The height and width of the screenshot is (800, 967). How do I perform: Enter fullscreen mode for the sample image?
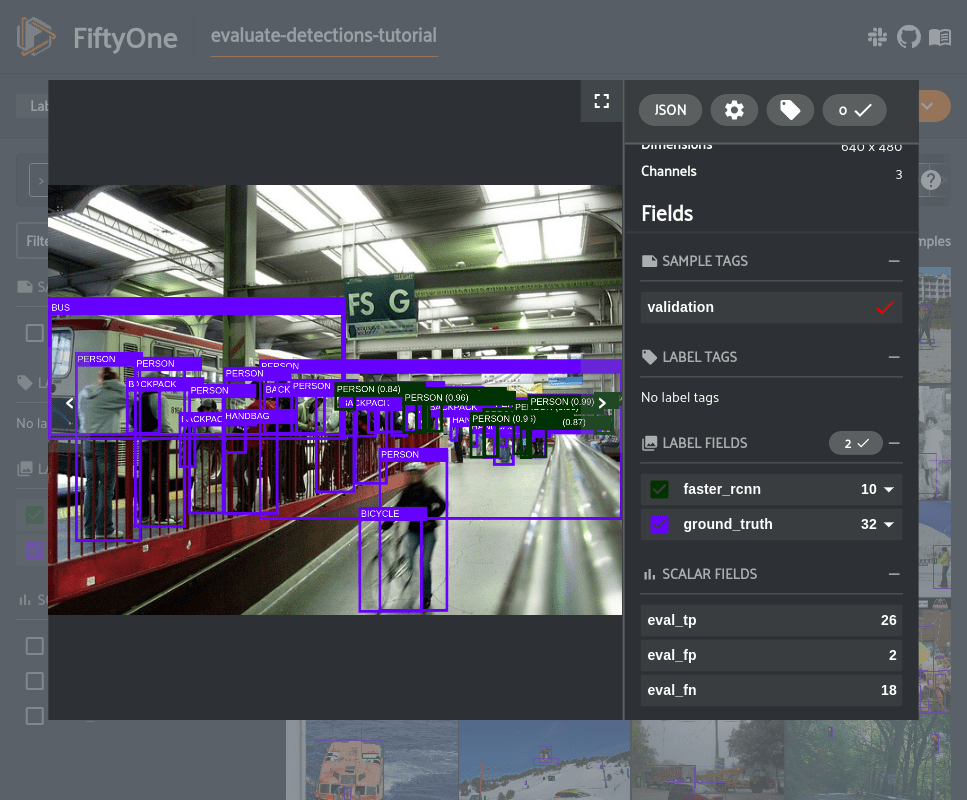pyautogui.click(x=601, y=101)
